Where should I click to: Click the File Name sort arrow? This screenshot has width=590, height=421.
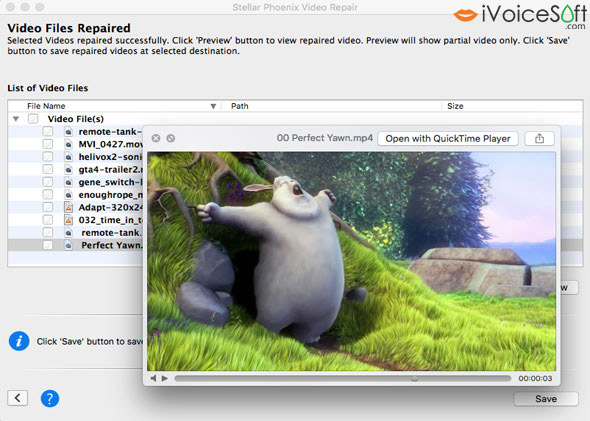tap(213, 106)
